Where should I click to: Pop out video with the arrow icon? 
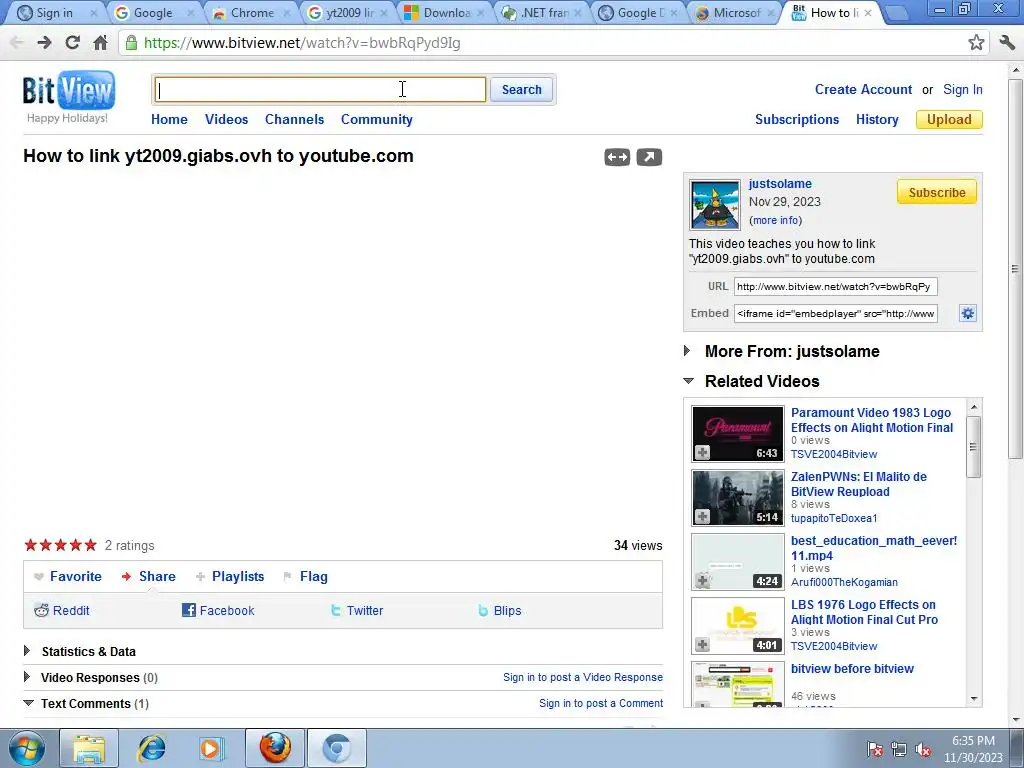tap(649, 157)
